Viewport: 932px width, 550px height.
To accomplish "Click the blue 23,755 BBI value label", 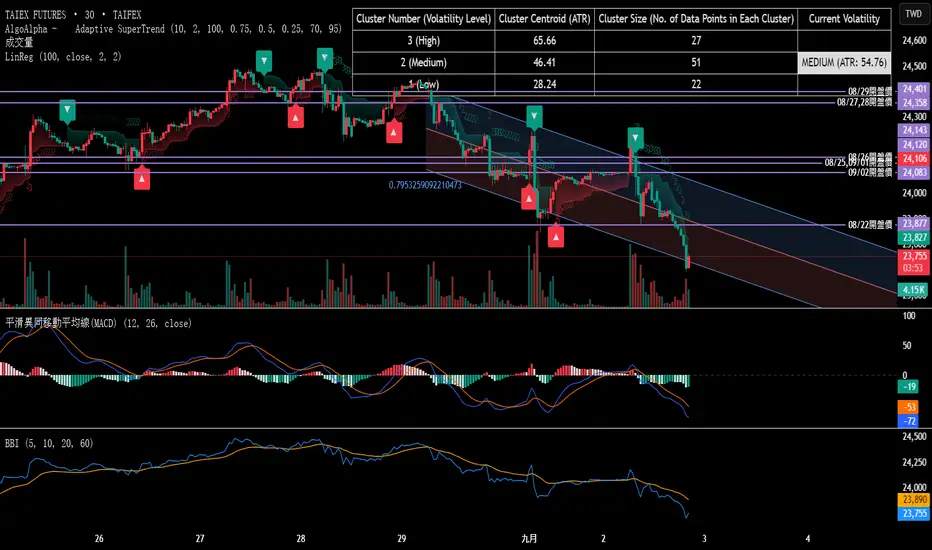I will (x=914, y=514).
